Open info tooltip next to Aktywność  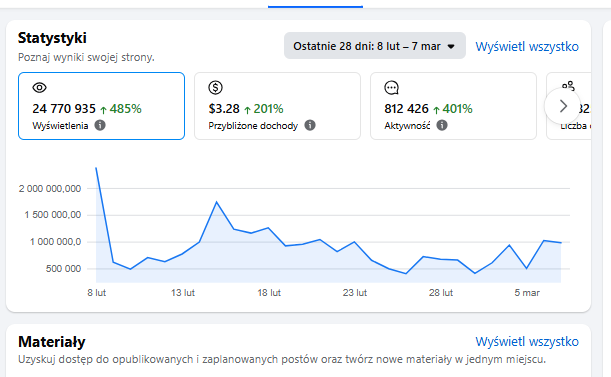tap(442, 126)
